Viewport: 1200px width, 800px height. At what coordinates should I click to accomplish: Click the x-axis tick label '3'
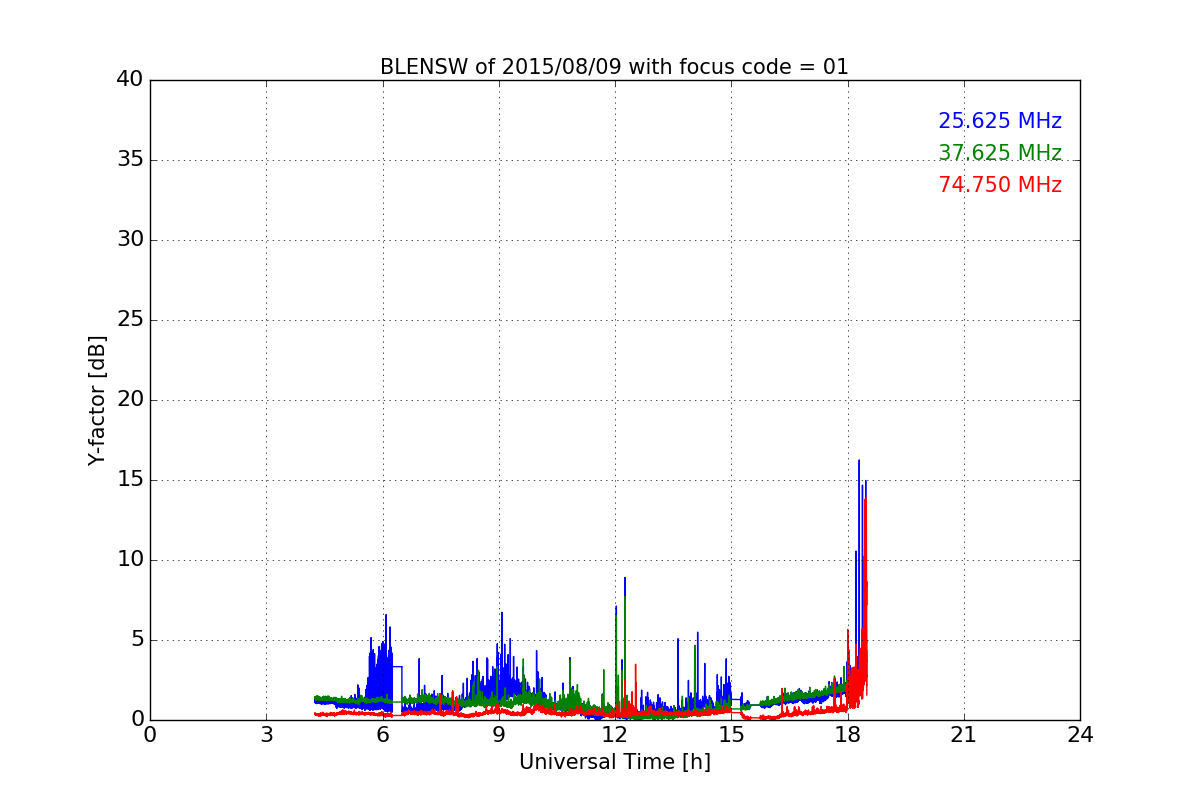[266, 735]
